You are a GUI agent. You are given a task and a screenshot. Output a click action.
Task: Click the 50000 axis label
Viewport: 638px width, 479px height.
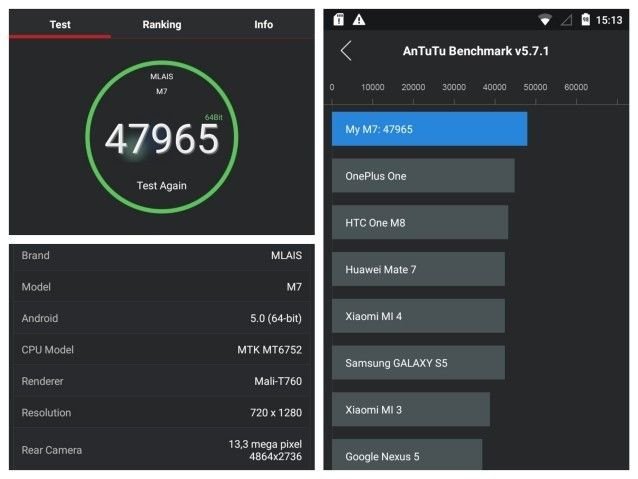pyautogui.click(x=535, y=87)
